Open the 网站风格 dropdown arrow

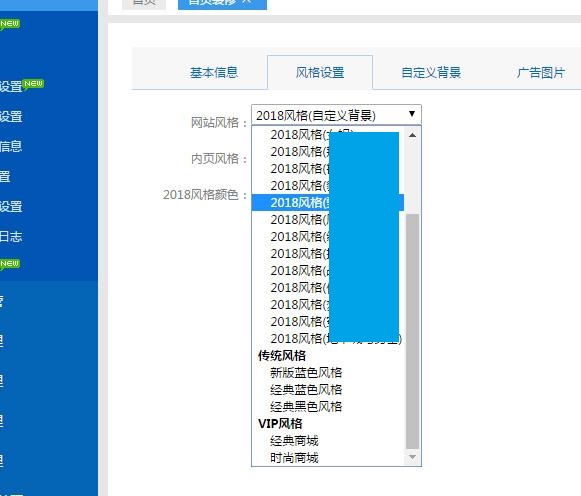(x=412, y=114)
